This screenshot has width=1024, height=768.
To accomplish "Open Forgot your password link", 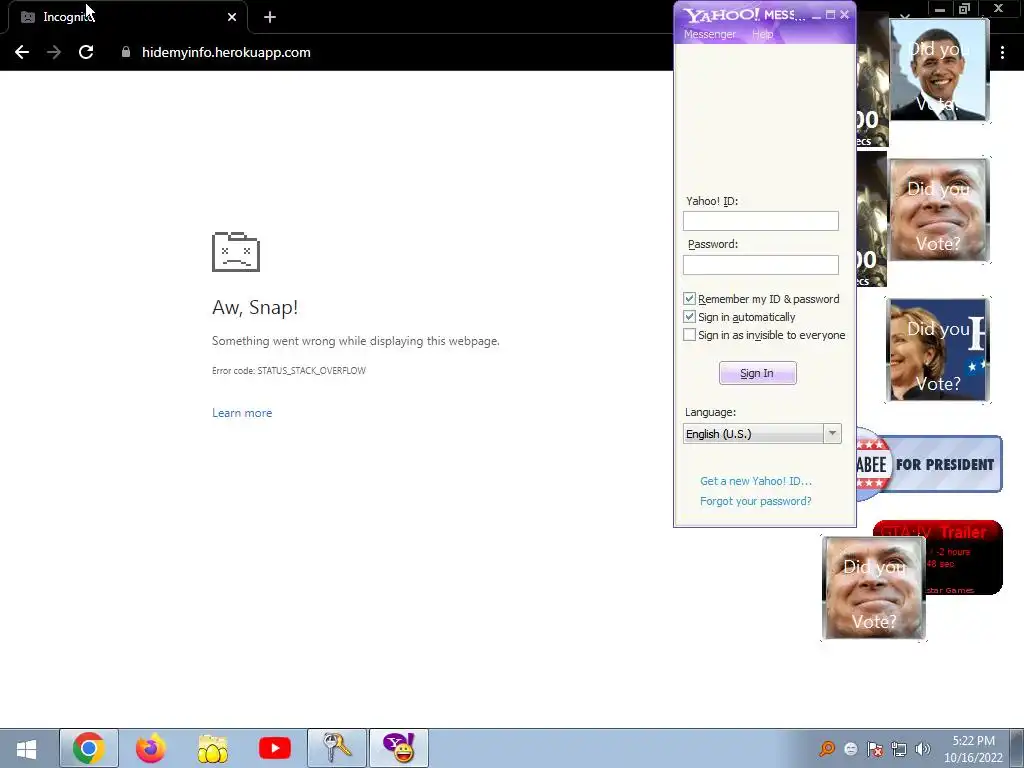I will (756, 501).
